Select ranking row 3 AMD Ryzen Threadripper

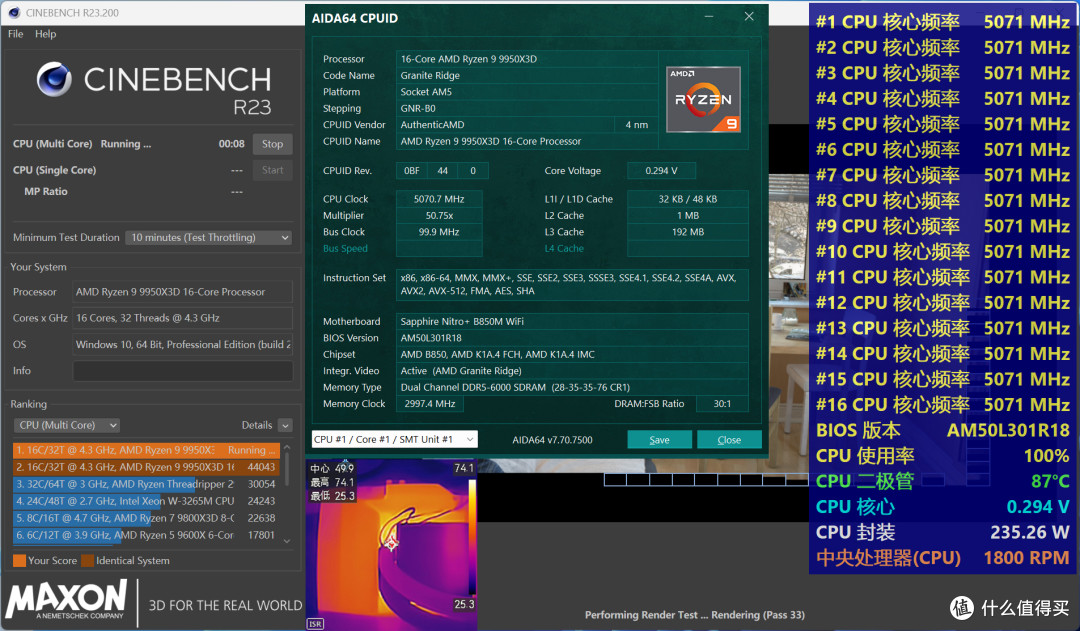146,484
